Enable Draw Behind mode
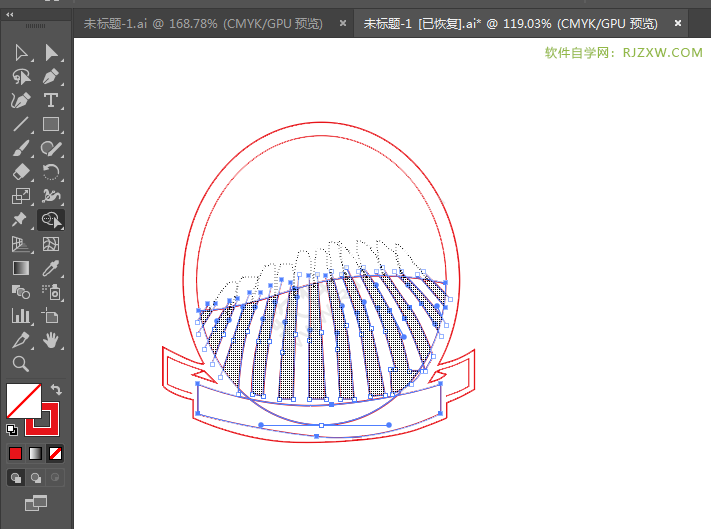The image size is (711, 529). point(35,477)
